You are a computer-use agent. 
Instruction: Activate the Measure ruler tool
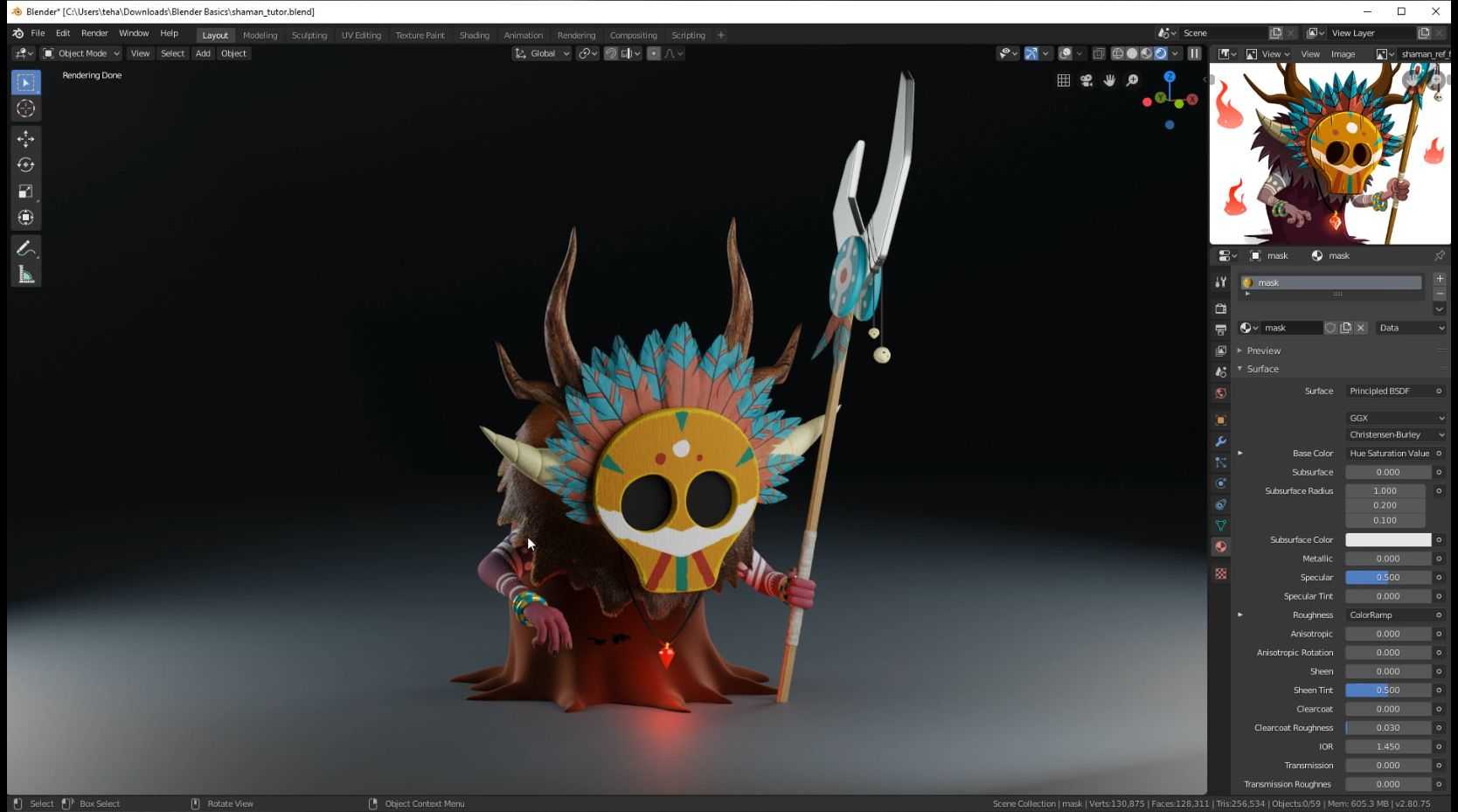pyautogui.click(x=25, y=274)
